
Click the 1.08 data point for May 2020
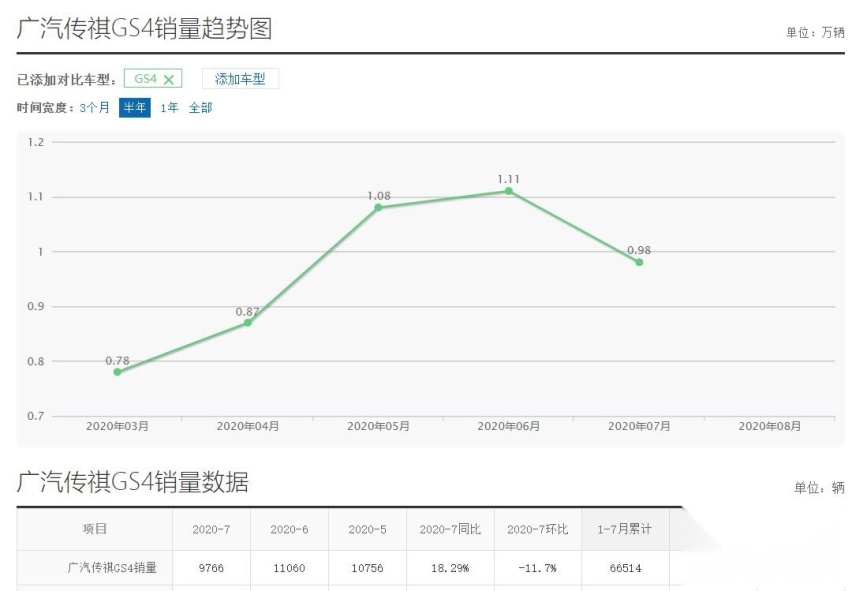[x=378, y=208]
